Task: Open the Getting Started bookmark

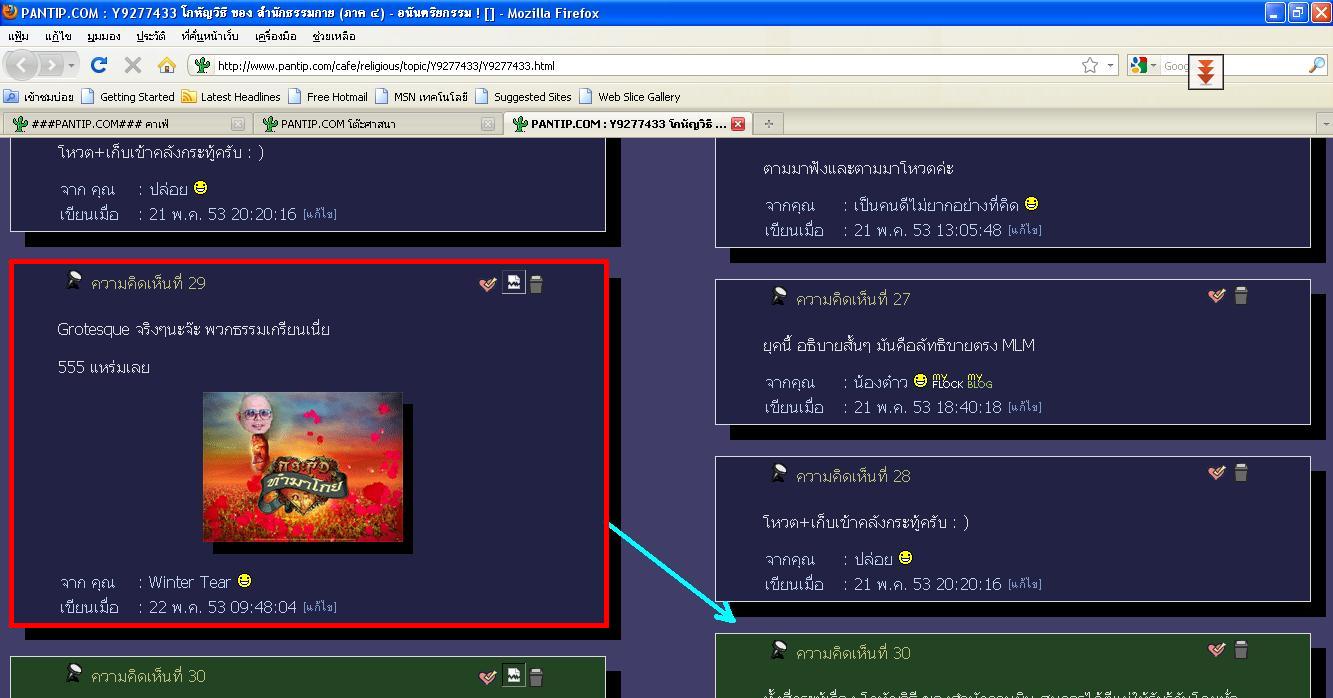Action: [128, 97]
